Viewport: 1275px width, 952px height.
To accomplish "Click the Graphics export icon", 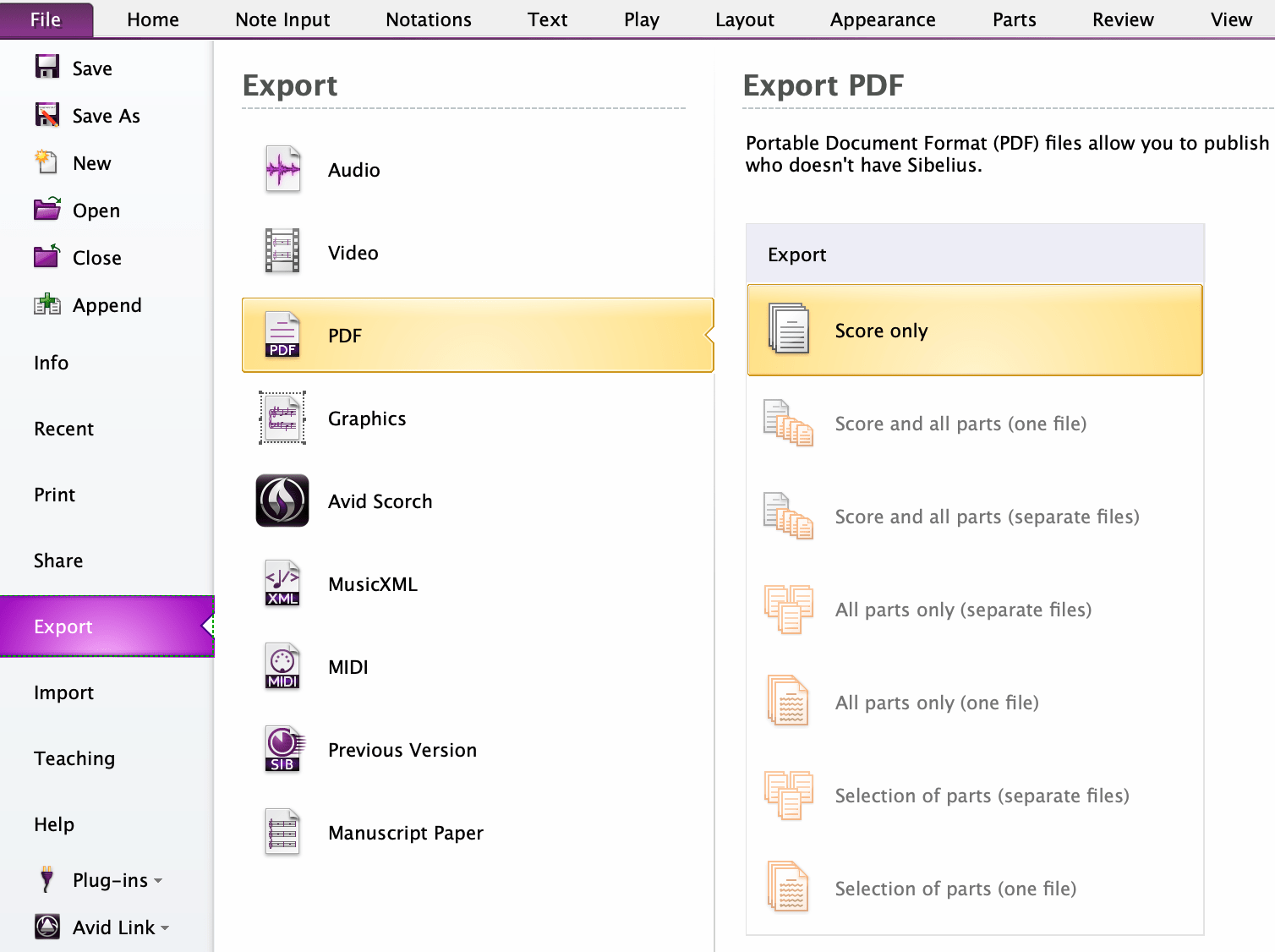I will [282, 418].
